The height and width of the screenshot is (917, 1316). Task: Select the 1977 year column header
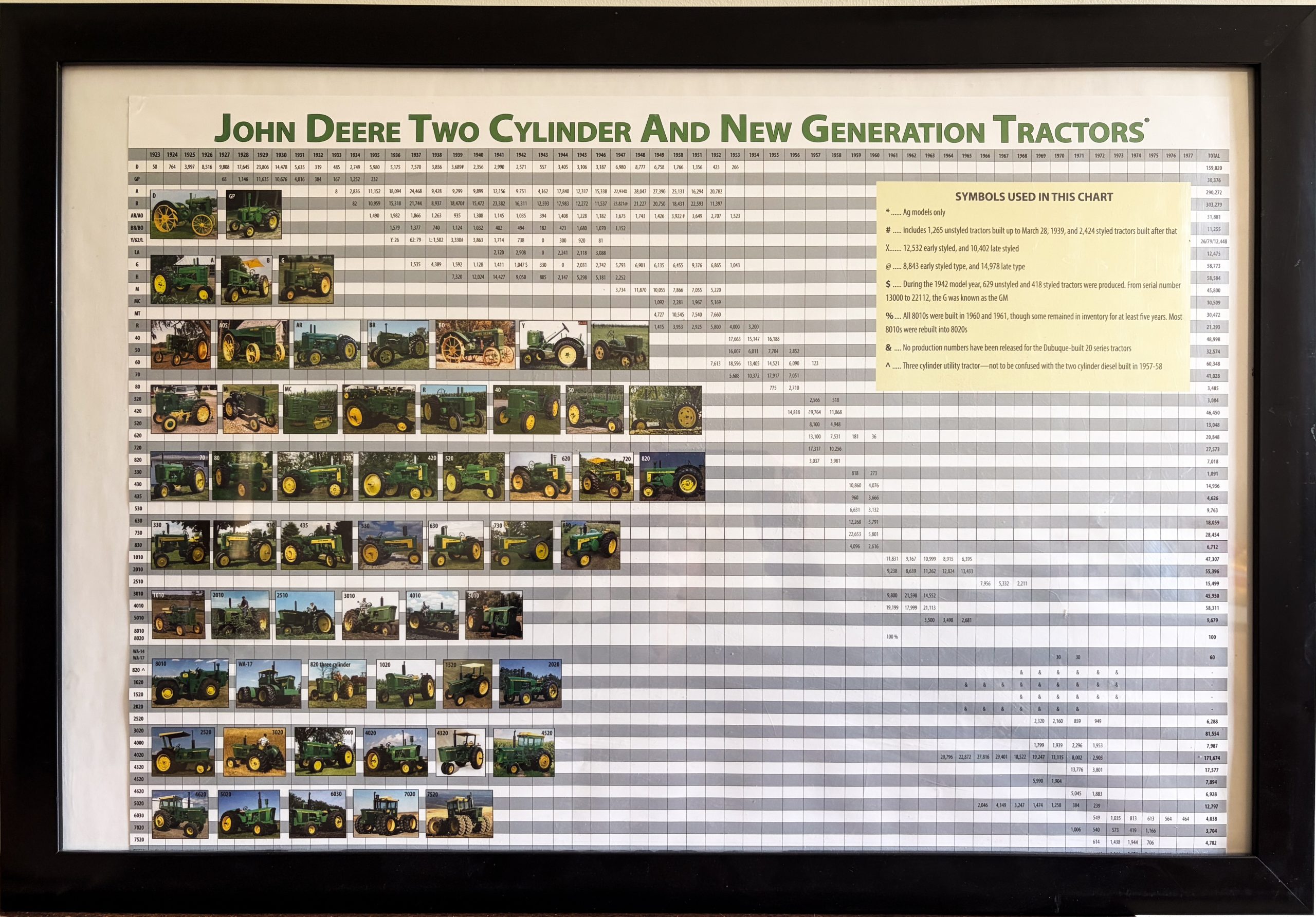1188,155
